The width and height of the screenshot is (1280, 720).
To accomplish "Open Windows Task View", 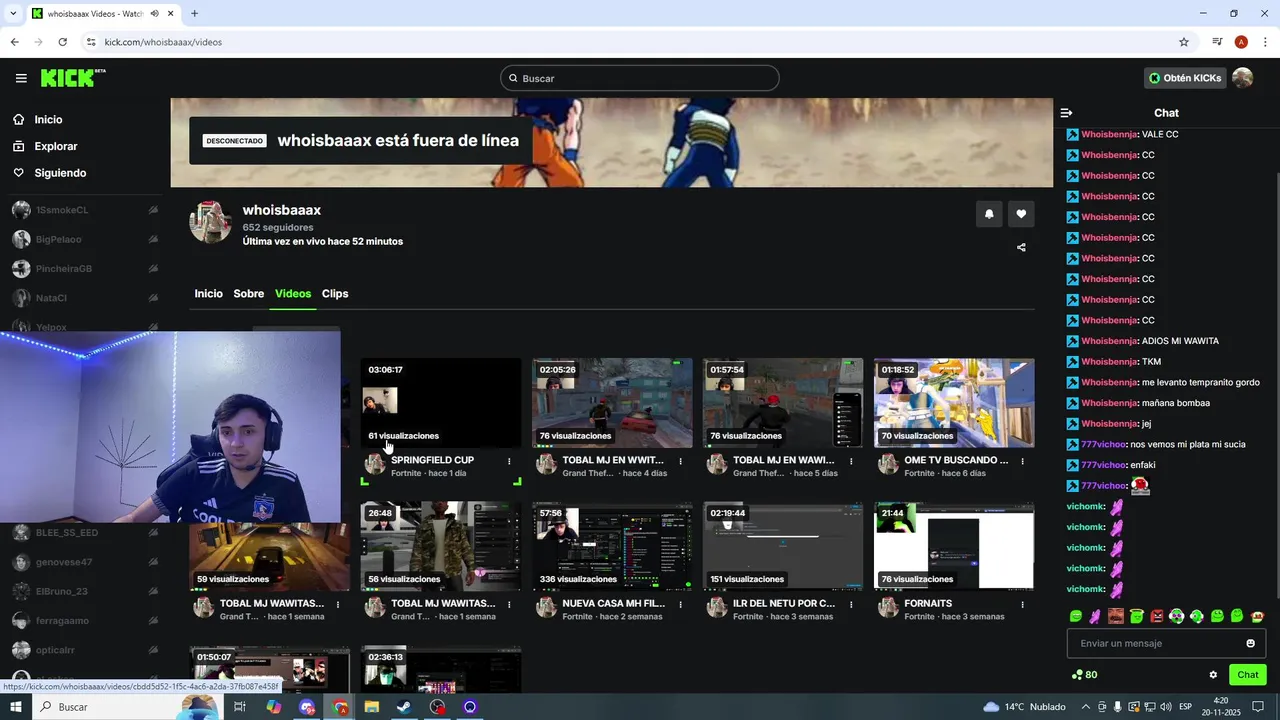I will (240, 707).
